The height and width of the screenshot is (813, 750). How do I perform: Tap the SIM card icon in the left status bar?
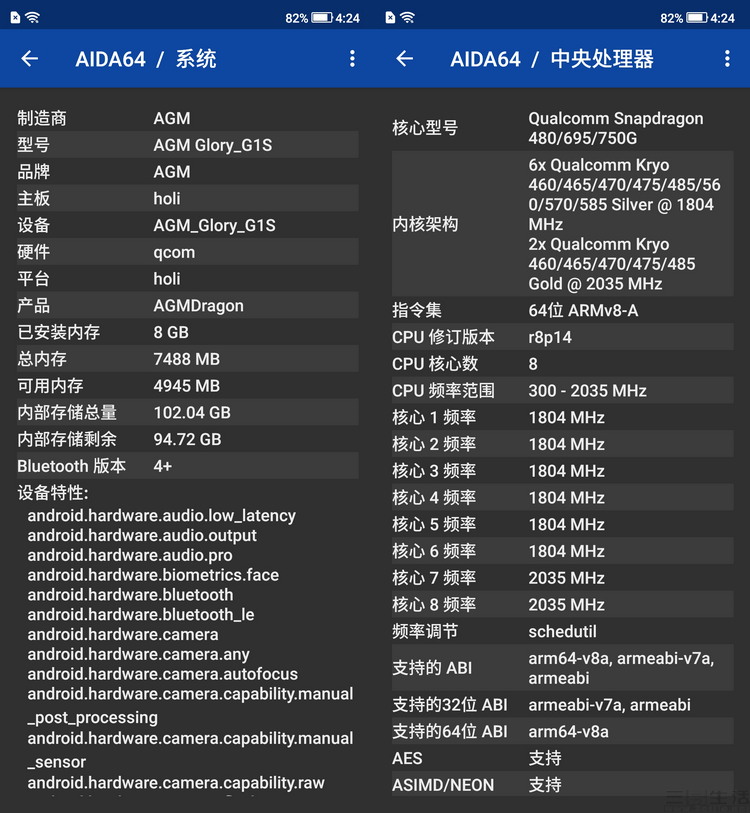pyautogui.click(x=16, y=18)
